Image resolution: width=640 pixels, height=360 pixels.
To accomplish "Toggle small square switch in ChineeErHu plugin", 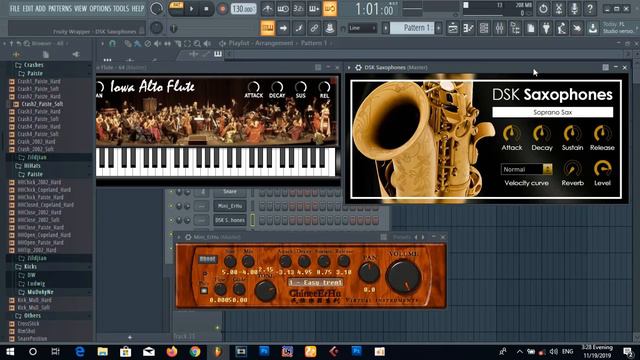I will (204, 291).
